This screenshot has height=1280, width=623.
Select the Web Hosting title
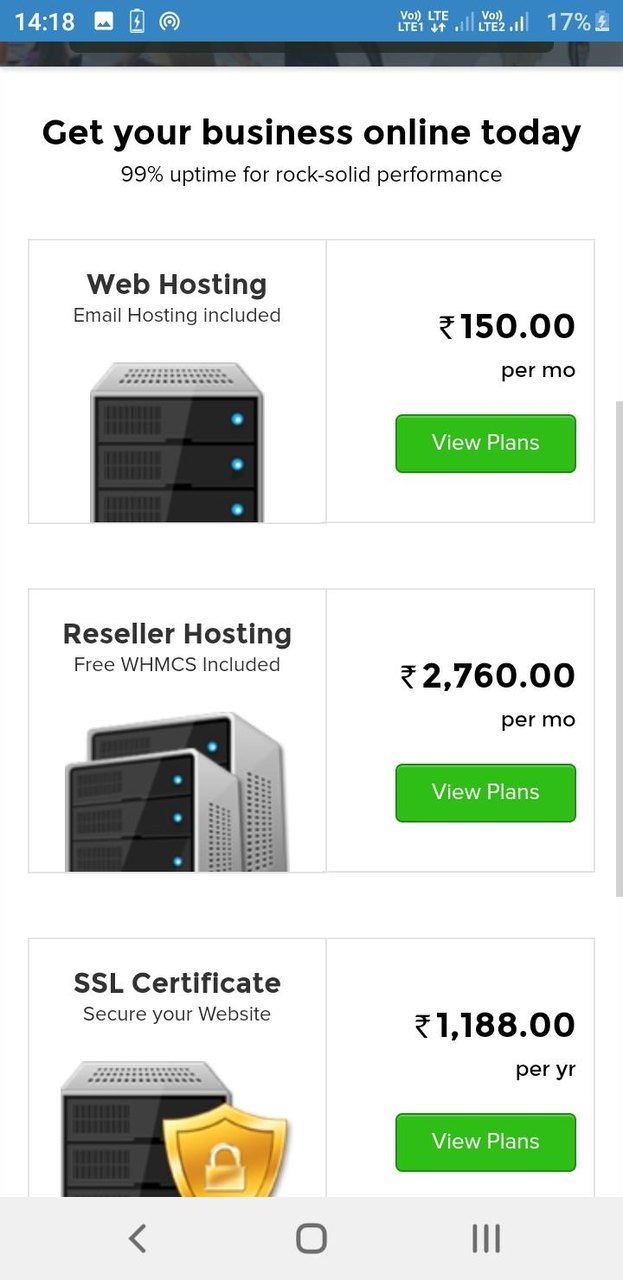click(176, 284)
